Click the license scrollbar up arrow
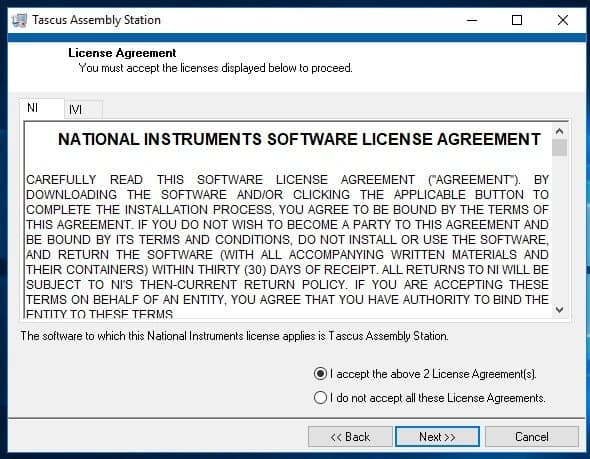The image size is (590, 459). click(x=560, y=131)
